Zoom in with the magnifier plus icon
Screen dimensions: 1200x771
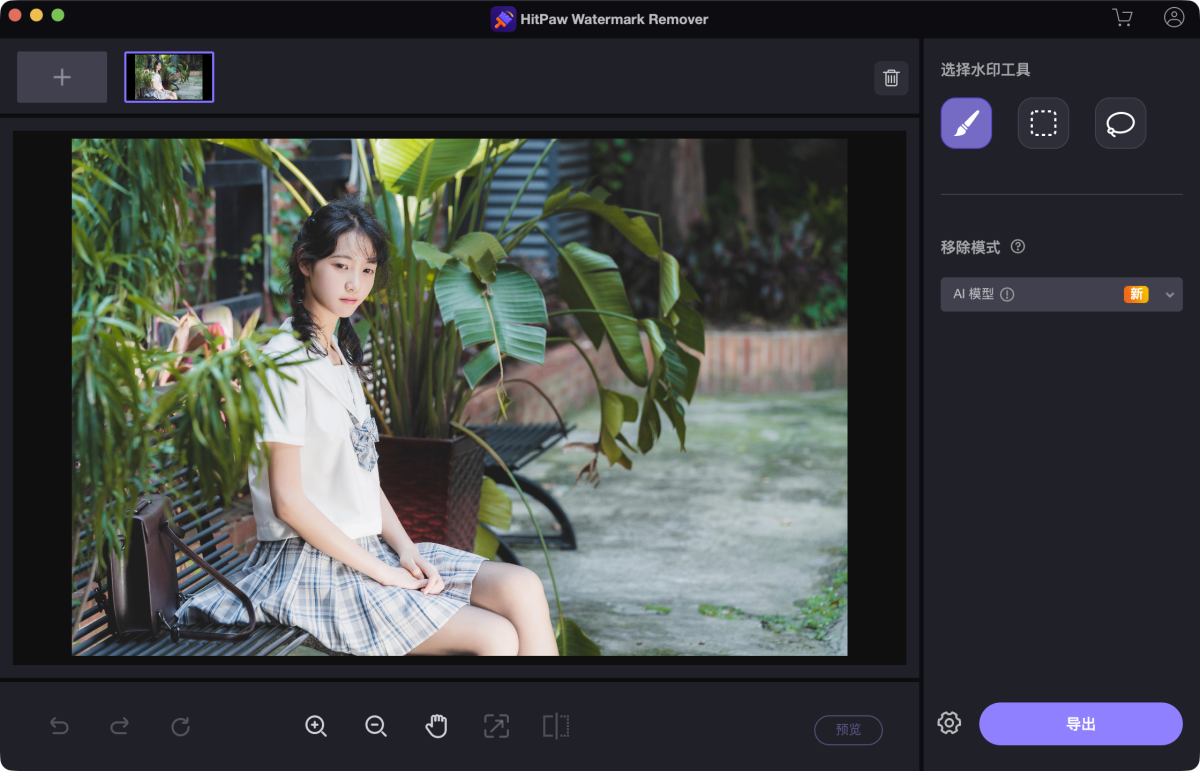click(x=316, y=727)
